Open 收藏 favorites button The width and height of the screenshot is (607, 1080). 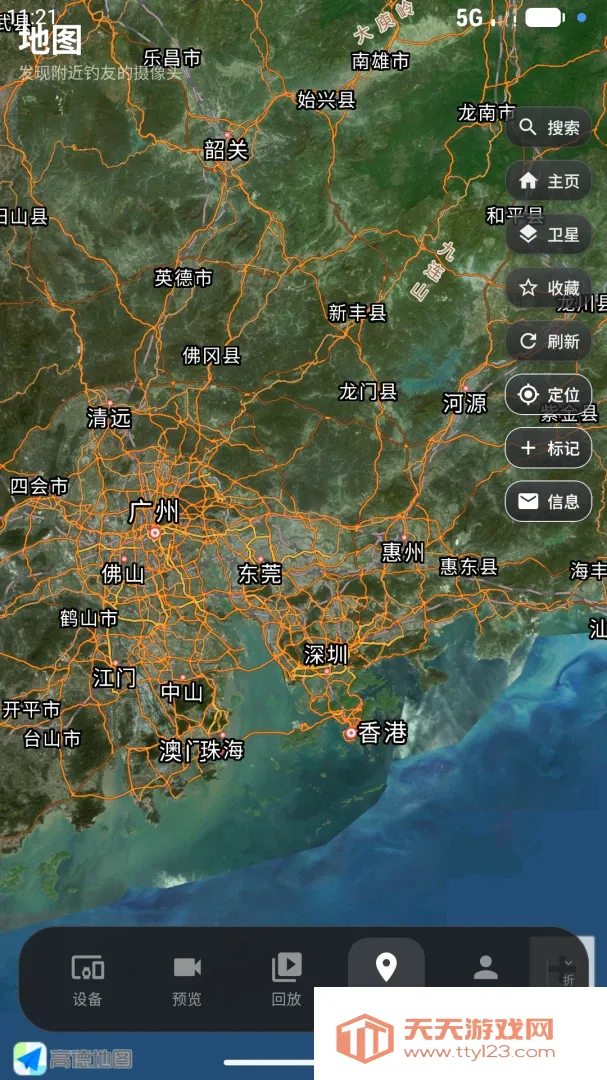pos(548,288)
